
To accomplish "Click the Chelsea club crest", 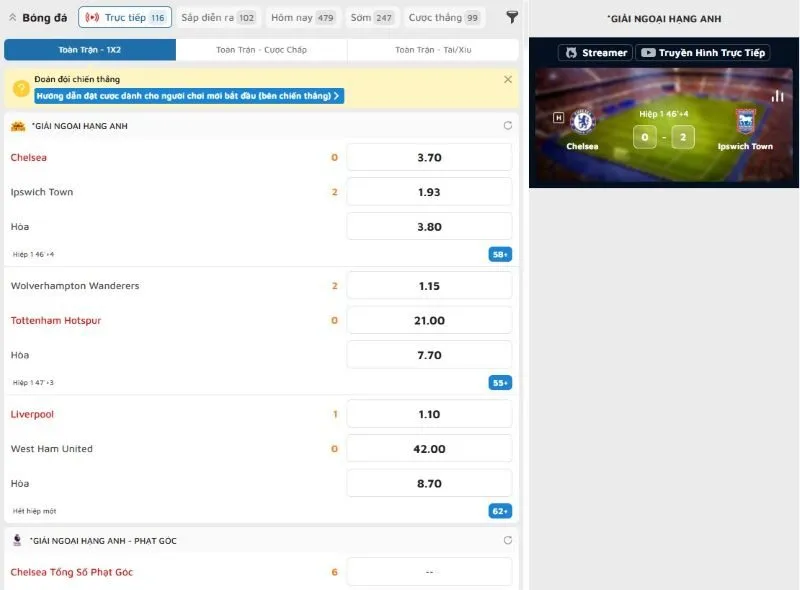I will (x=582, y=122).
